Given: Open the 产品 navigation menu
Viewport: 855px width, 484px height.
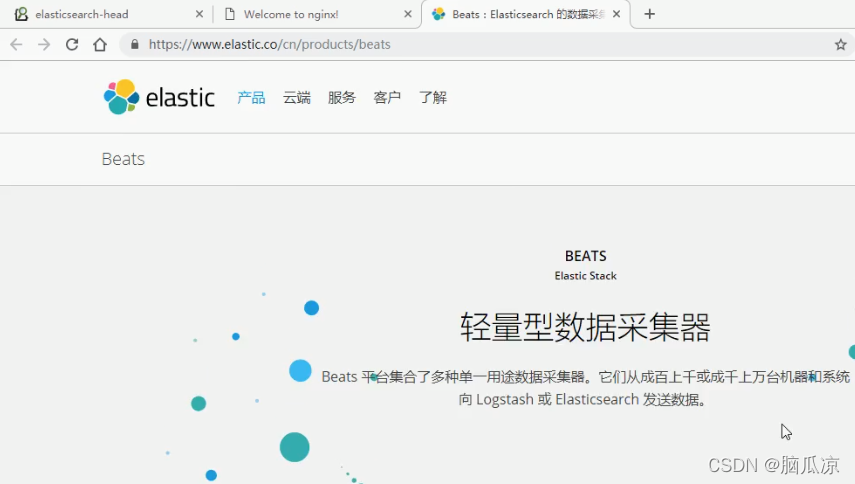Looking at the screenshot, I should coord(251,98).
